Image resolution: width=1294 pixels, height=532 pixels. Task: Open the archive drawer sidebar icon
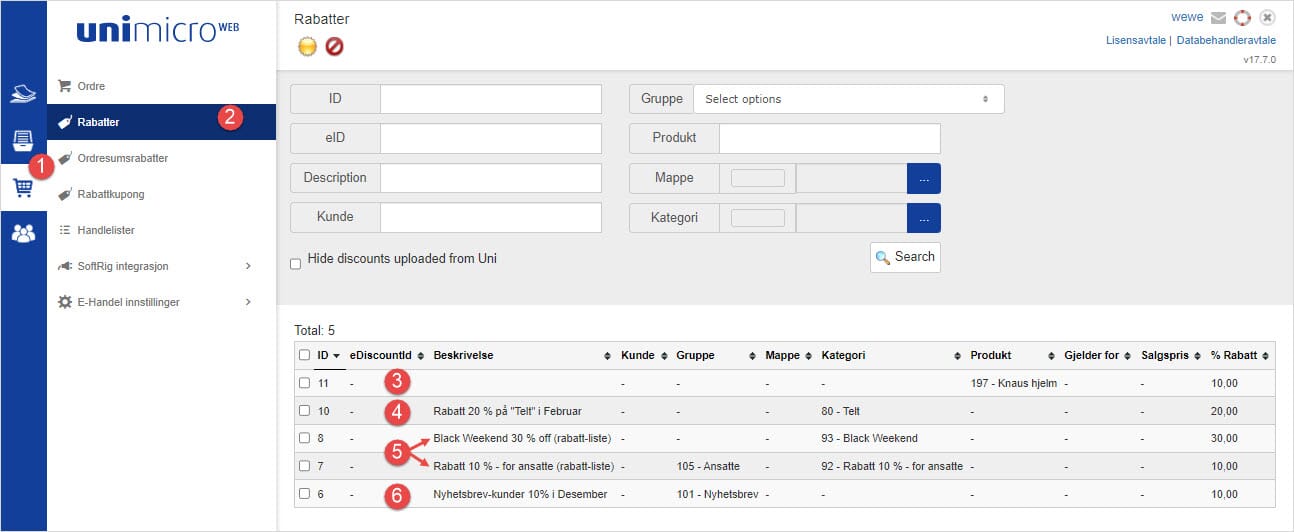[22, 140]
